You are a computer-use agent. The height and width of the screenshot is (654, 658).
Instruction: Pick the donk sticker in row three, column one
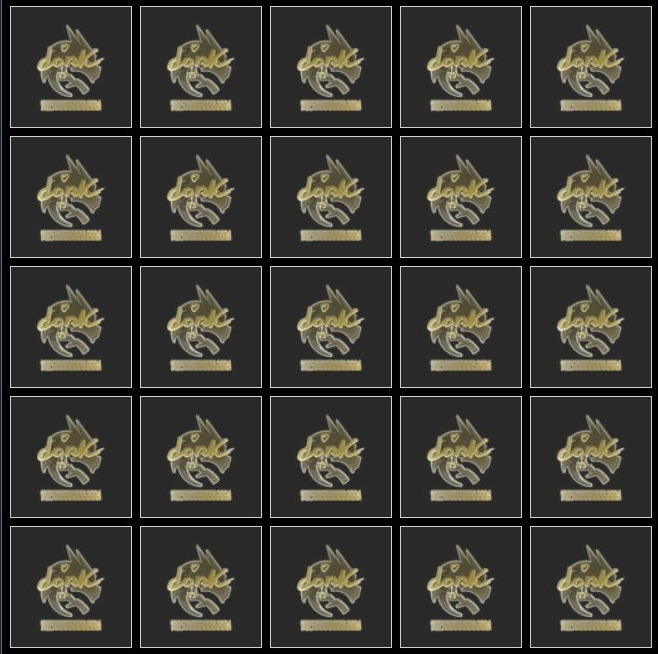point(71,327)
